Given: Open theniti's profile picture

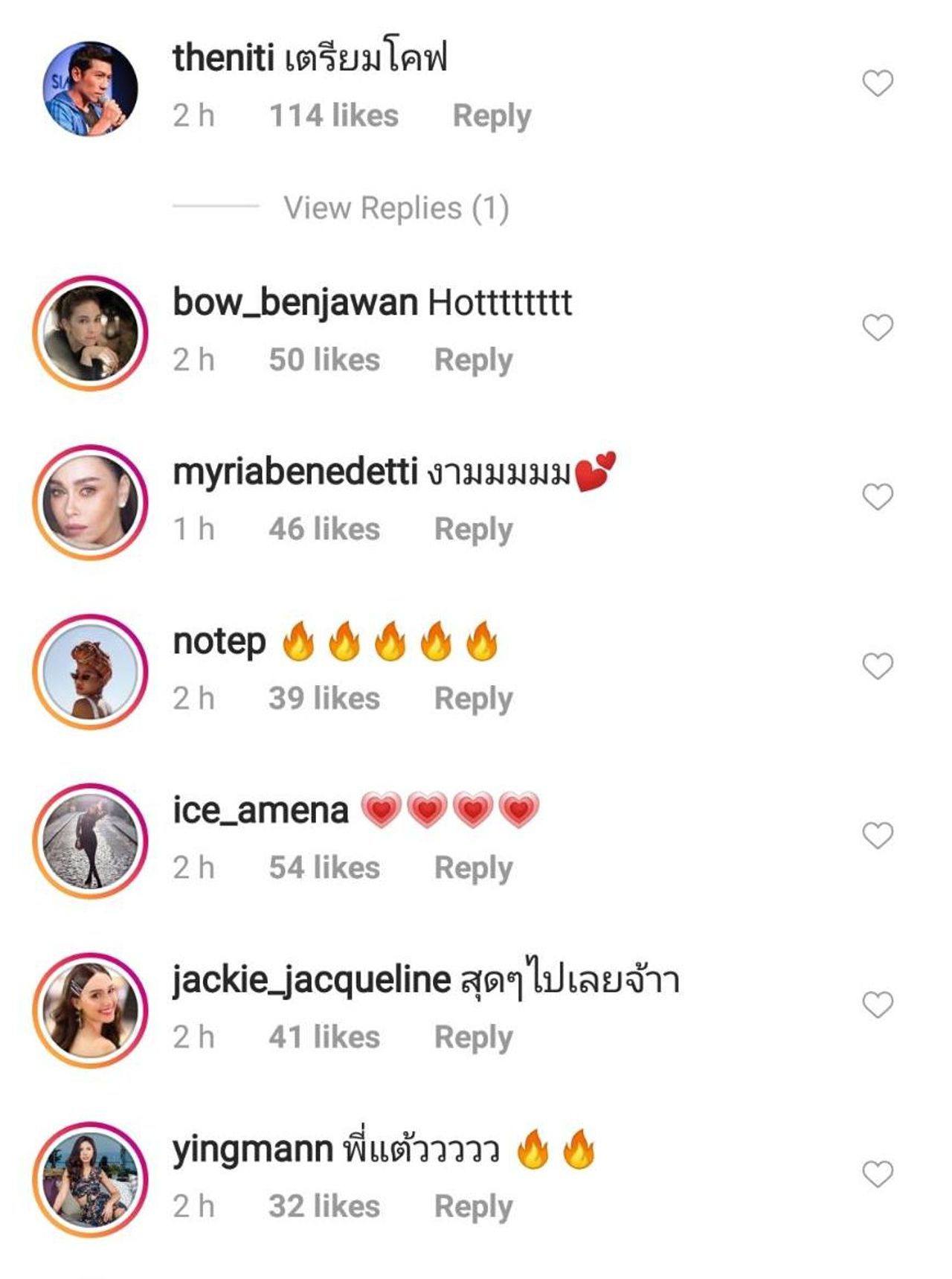Looking at the screenshot, I should 90,89.
